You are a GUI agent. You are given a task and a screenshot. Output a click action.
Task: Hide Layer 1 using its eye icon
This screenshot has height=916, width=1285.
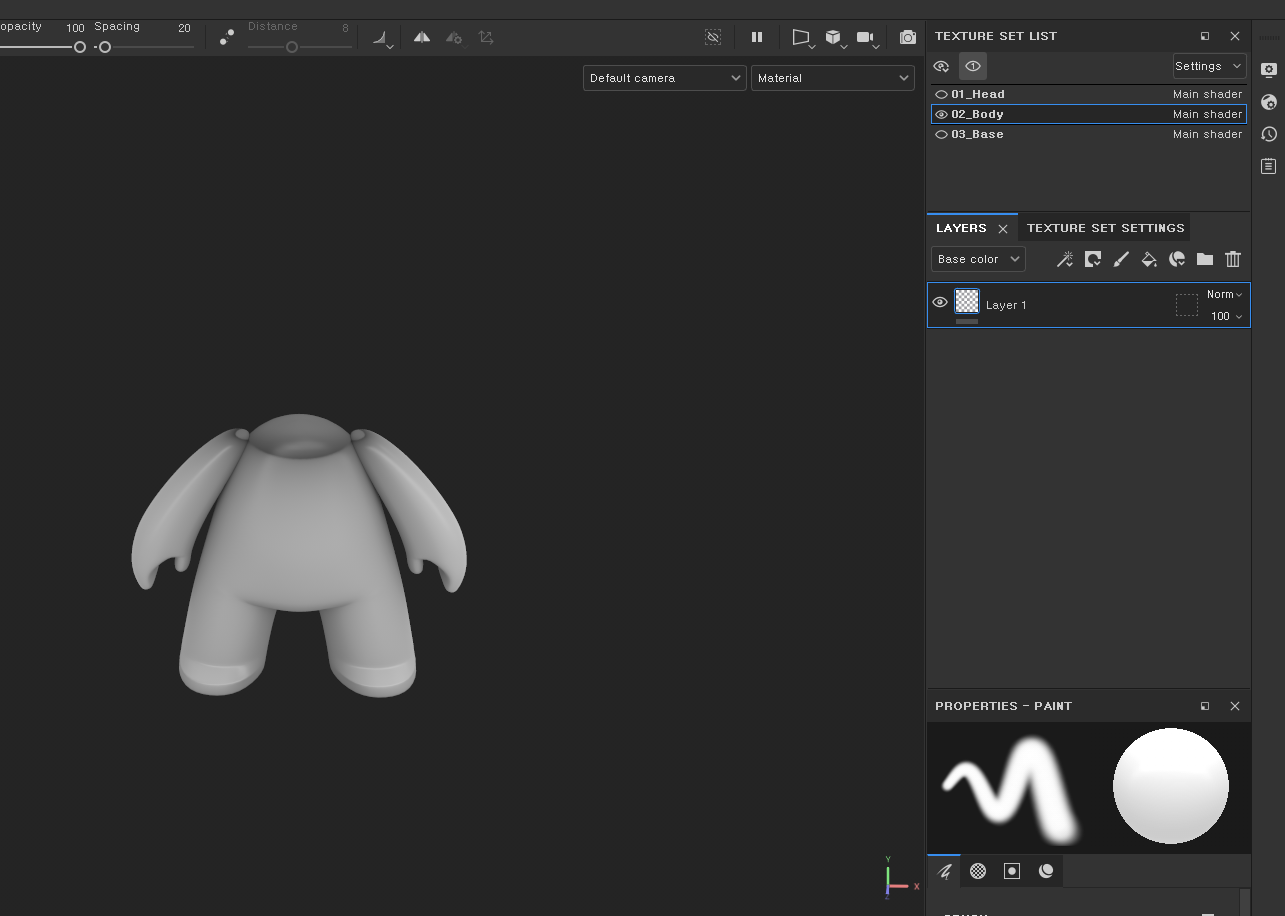940,302
